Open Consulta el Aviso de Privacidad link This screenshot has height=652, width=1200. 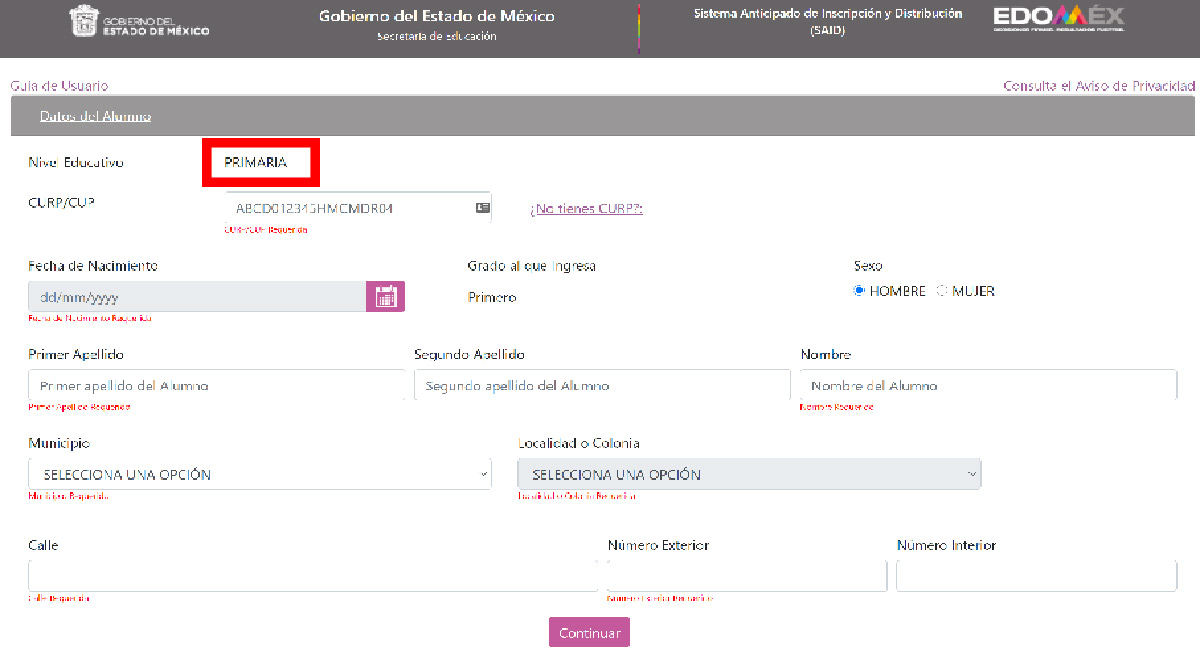(1098, 86)
